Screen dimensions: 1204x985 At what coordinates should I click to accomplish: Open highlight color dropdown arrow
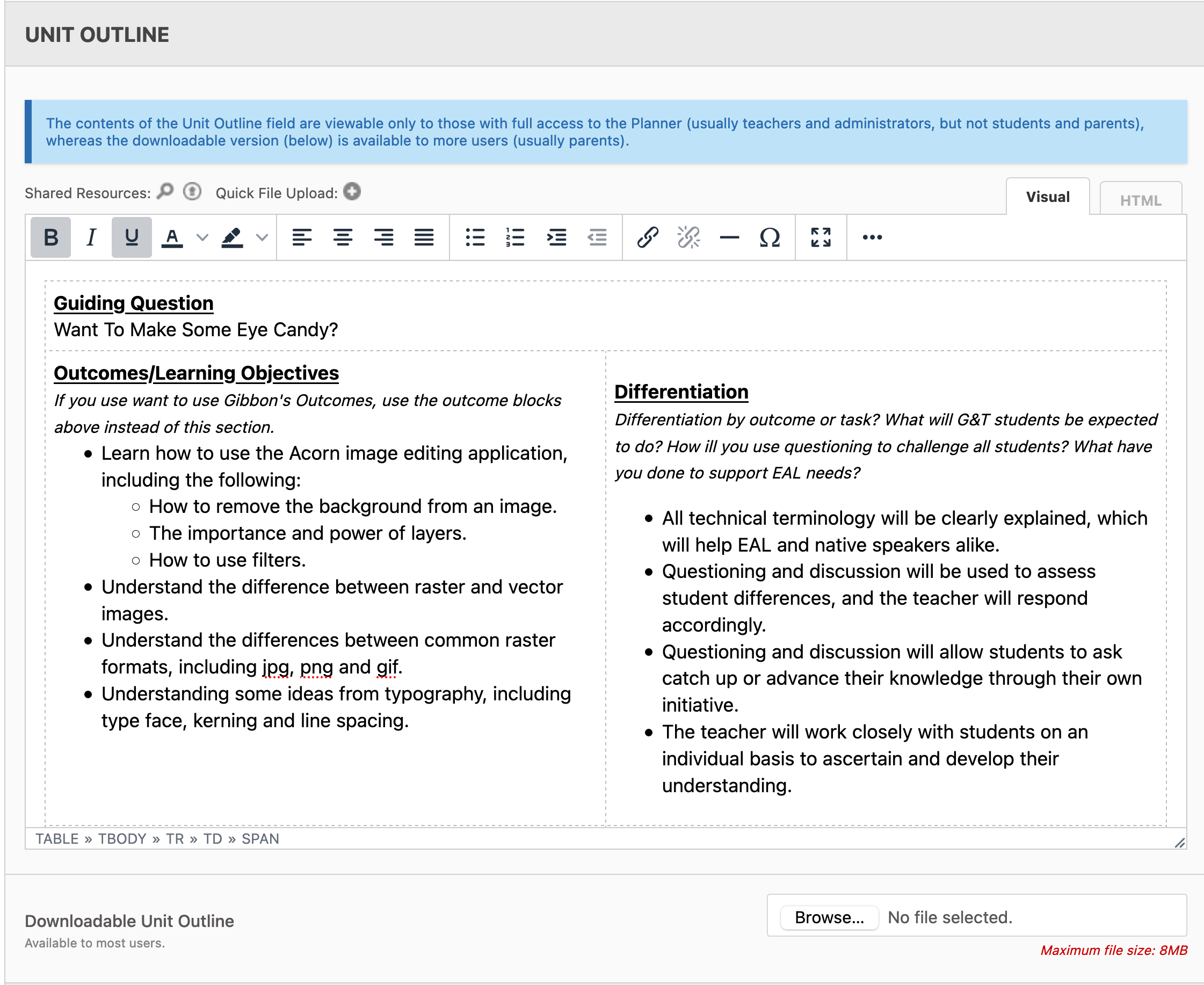coord(262,237)
